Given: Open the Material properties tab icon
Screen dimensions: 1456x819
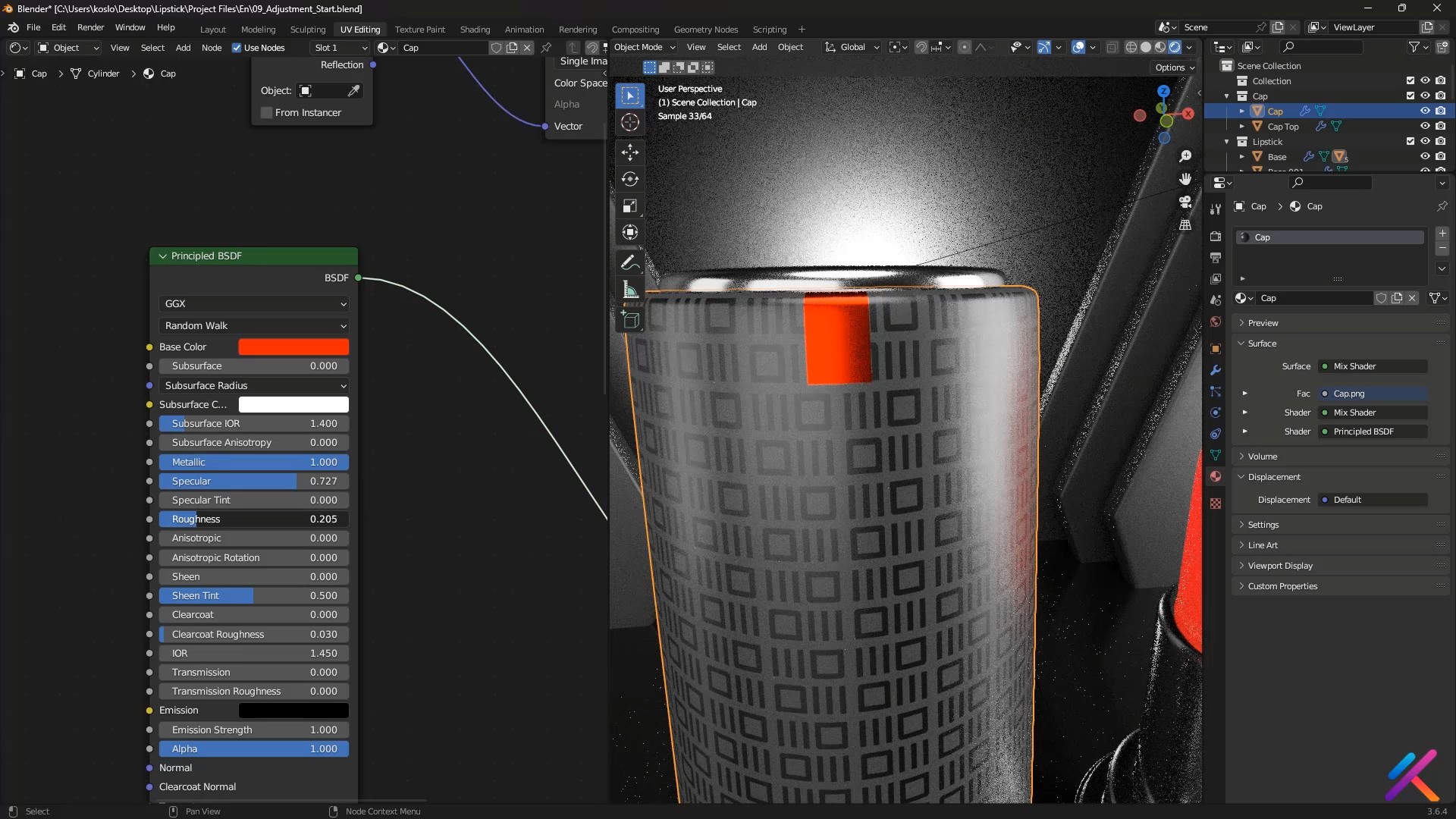Looking at the screenshot, I should coord(1216,476).
